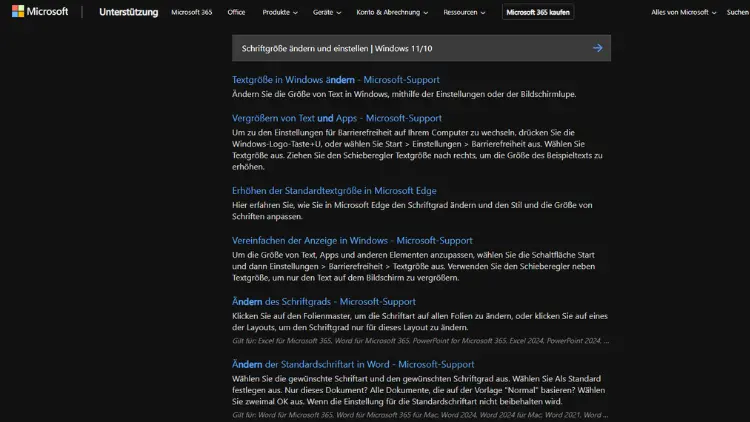The image size is (750, 422).
Task: Open result Vergrößern von Text und Apps
Action: click(337, 118)
